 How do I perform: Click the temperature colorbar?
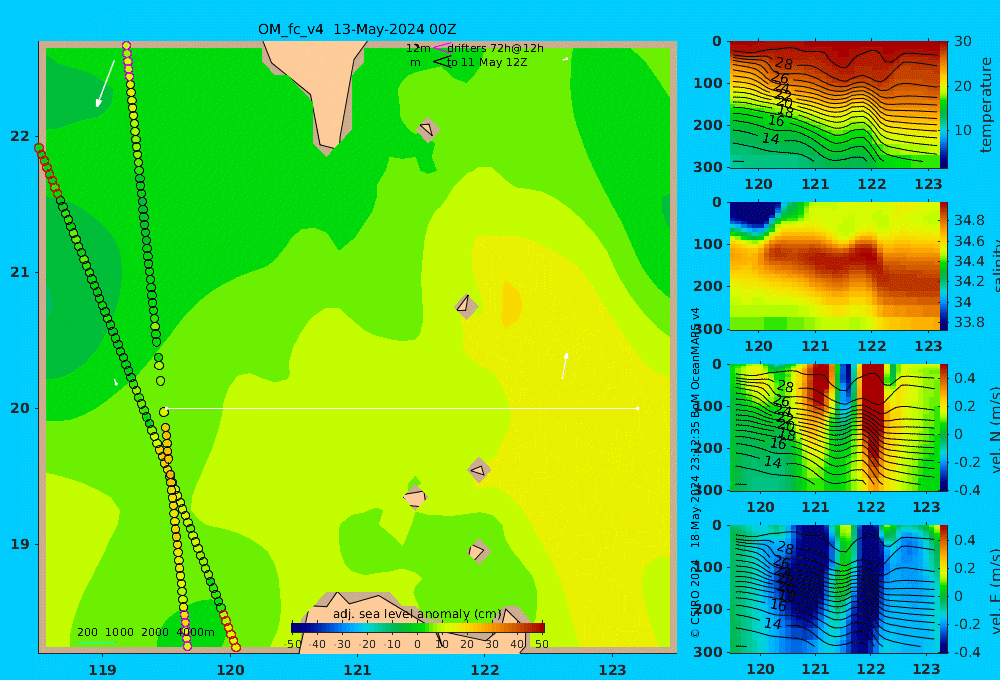point(944,105)
